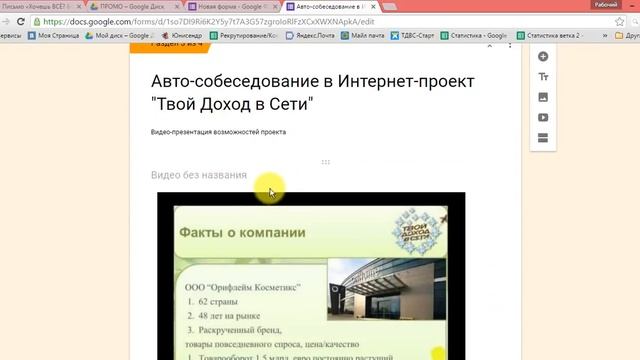The height and width of the screenshot is (360, 640).
Task: Open the Рекрутирование bookmark
Action: (244, 36)
